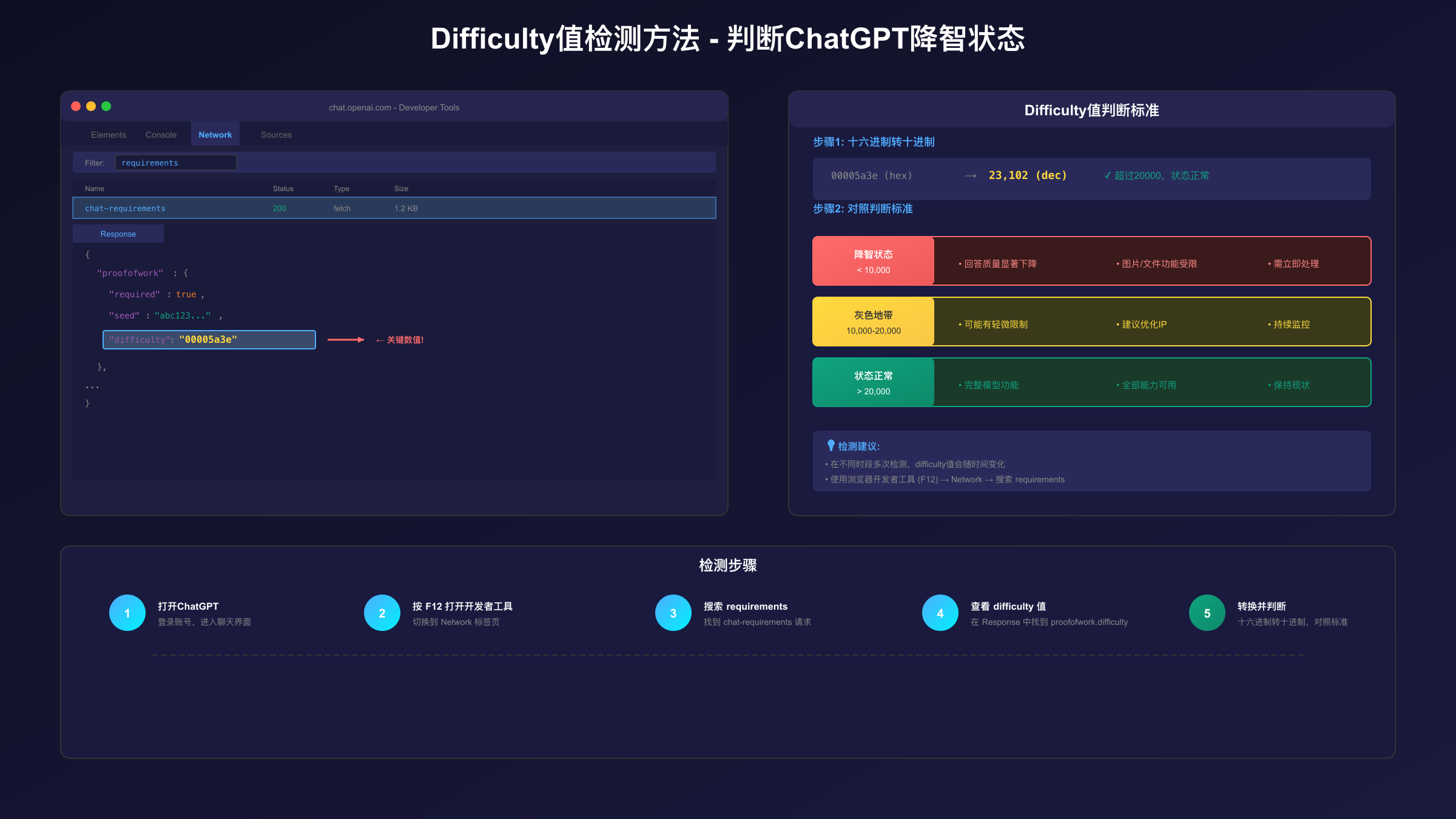The height and width of the screenshot is (819, 1456).
Task: Click the checkmark next to 超过20000 状态正常
Action: pos(1107,175)
